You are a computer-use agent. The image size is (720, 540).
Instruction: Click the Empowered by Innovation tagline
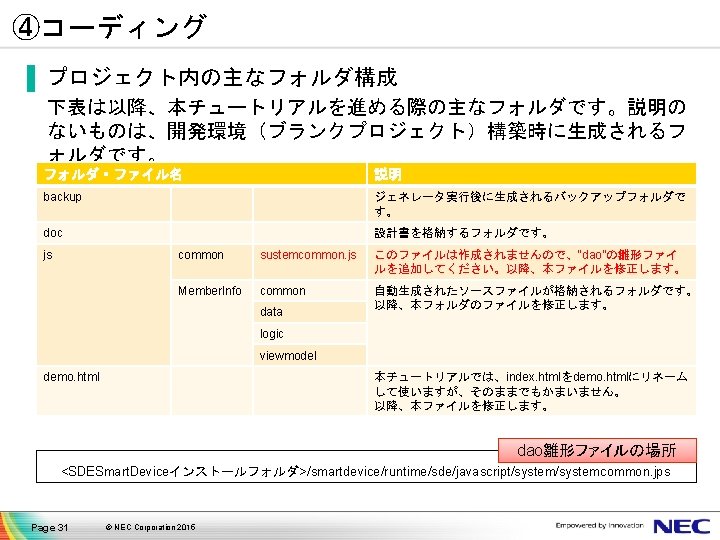click(x=599, y=525)
